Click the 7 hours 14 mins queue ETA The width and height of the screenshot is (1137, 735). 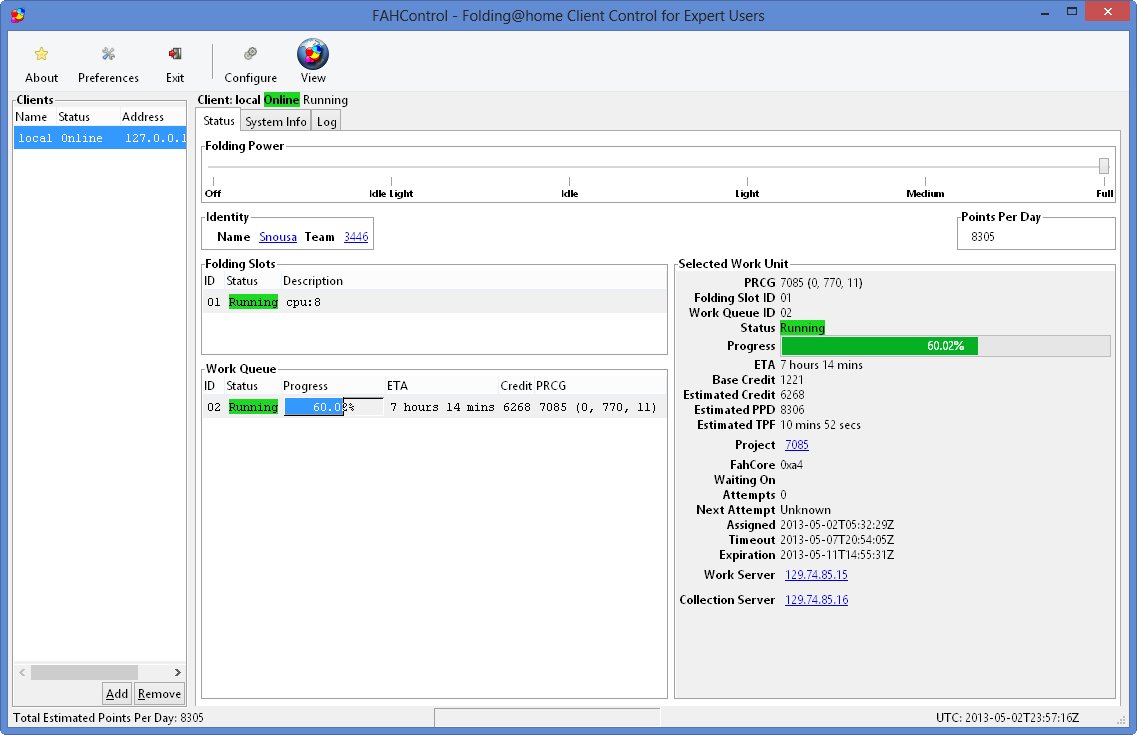tap(442, 407)
